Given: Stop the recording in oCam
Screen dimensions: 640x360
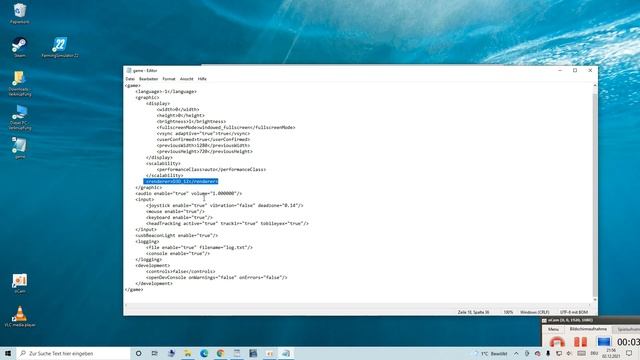Looking at the screenshot, I should 558,341.
